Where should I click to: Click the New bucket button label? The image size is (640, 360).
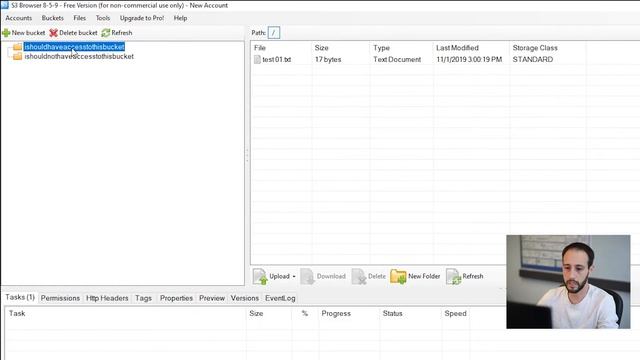28,33
